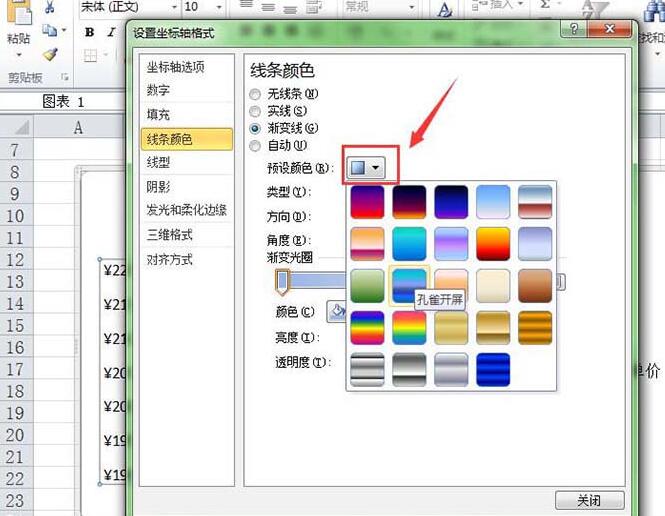The width and height of the screenshot is (665, 516).
Task: Choose the pale periwinkle fog preset
Action: pyautogui.click(x=535, y=244)
